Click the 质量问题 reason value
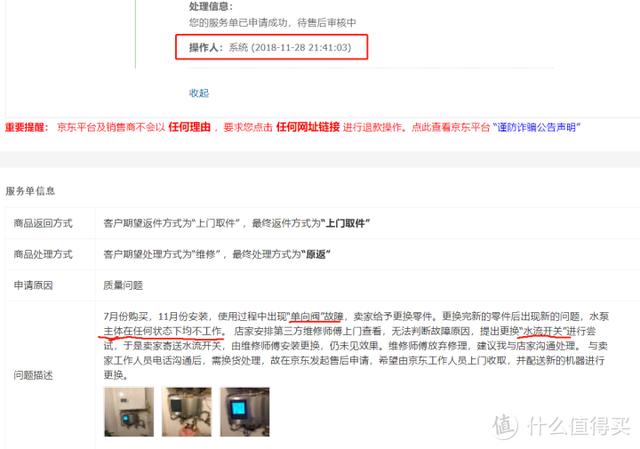Screen dimensions: 640x449 point(123,285)
